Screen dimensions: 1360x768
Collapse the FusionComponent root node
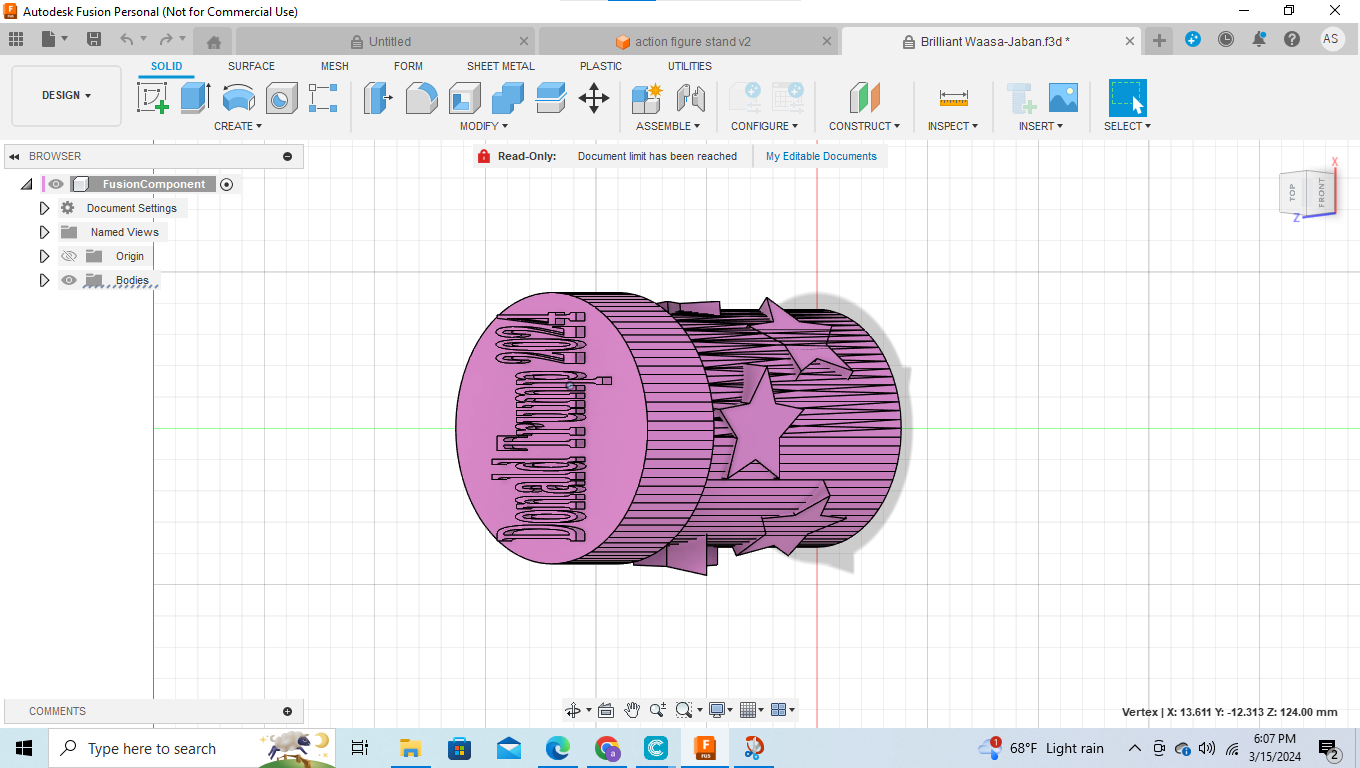click(x=27, y=184)
